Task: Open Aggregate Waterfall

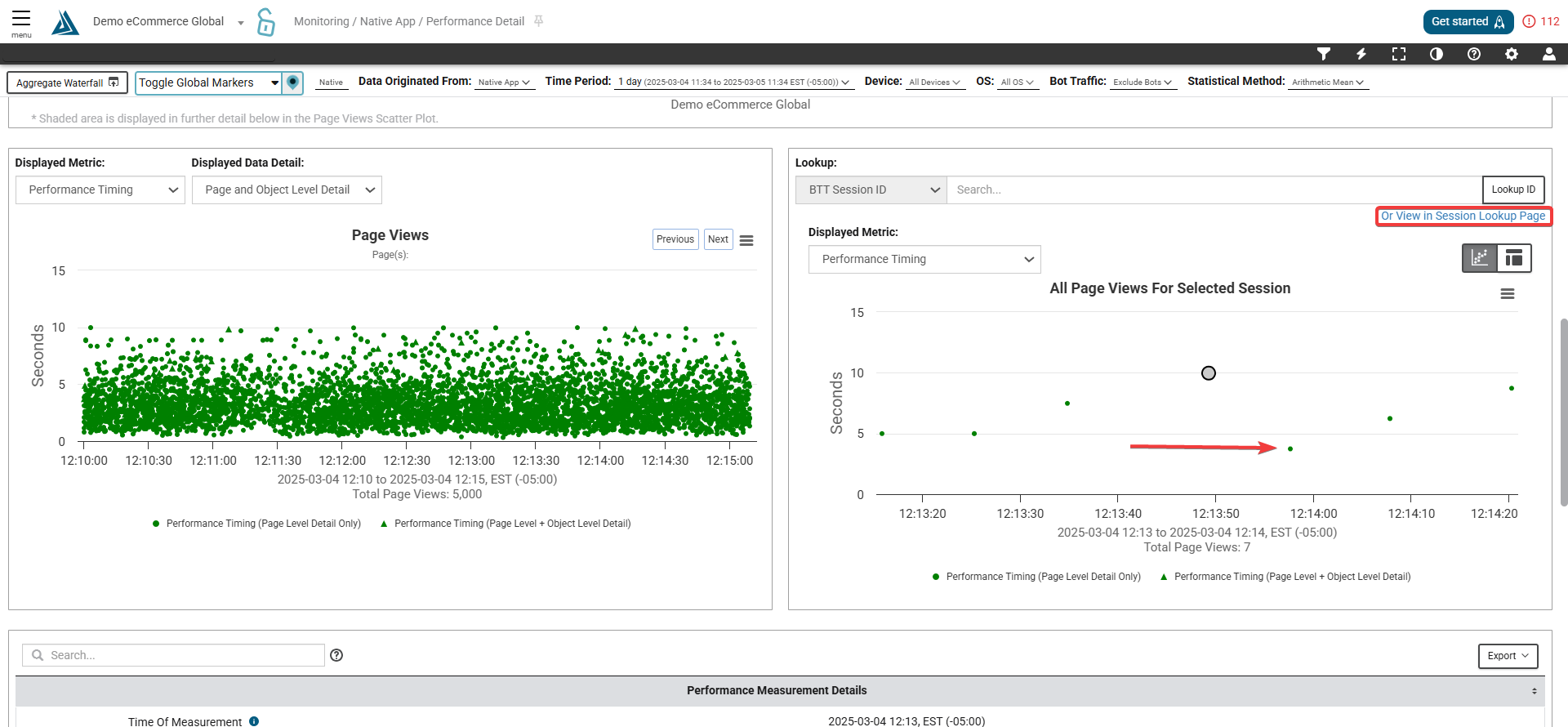Action: [68, 83]
